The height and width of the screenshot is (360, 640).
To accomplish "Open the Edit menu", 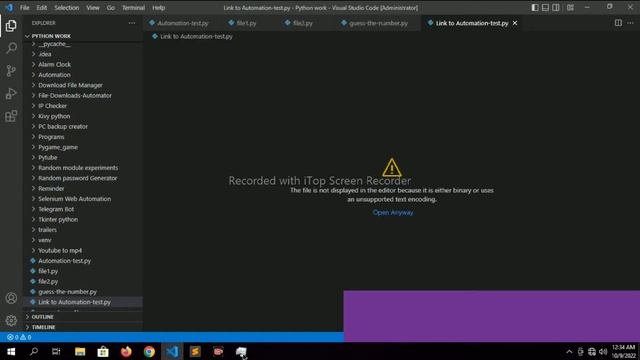I will coord(42,8).
